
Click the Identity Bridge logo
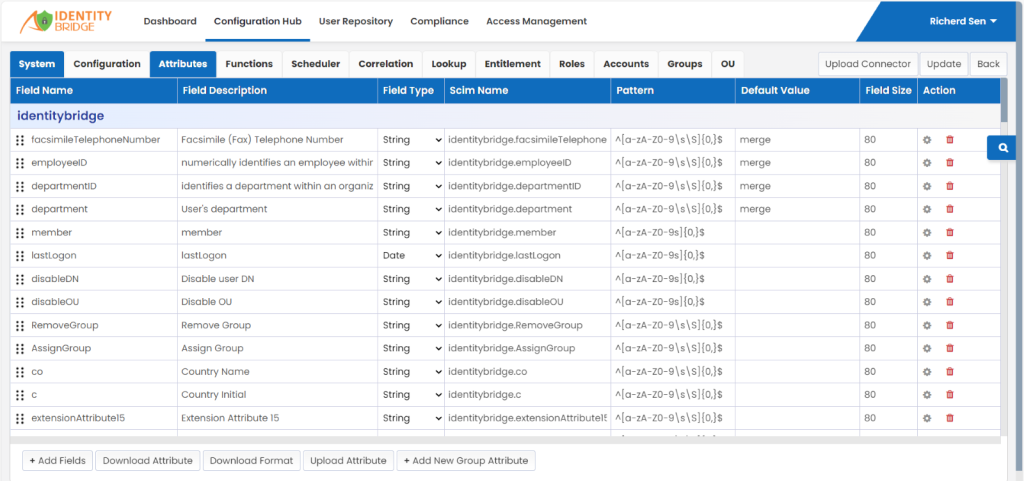65,21
